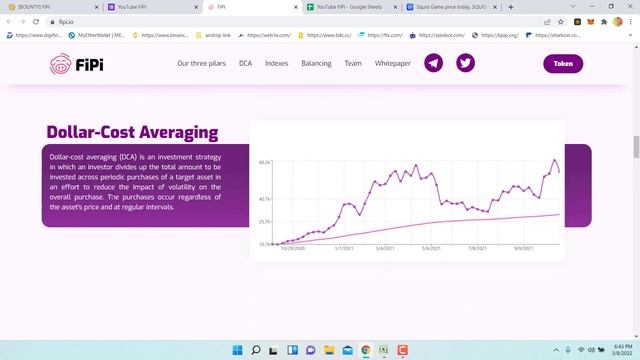
Task: Open the MetaMask fox extension
Action: pyautogui.click(x=591, y=22)
